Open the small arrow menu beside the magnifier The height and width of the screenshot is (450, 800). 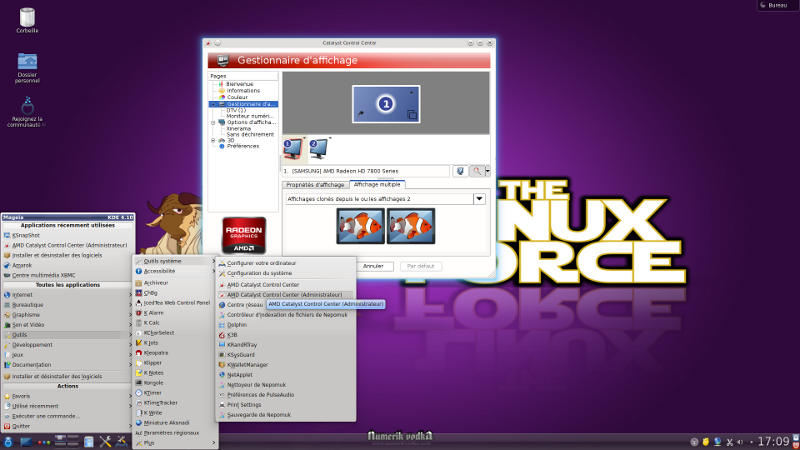tap(488, 171)
